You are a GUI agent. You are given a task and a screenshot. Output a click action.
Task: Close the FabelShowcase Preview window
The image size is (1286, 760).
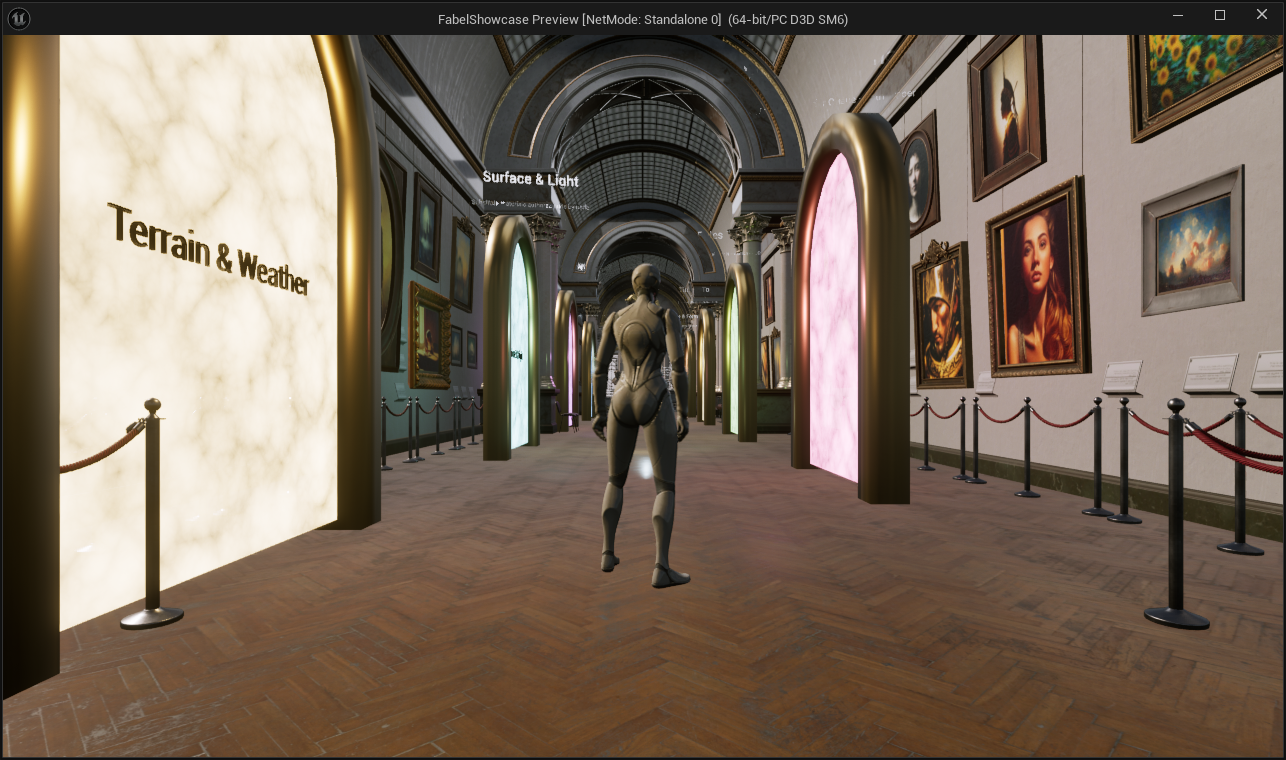(1262, 16)
